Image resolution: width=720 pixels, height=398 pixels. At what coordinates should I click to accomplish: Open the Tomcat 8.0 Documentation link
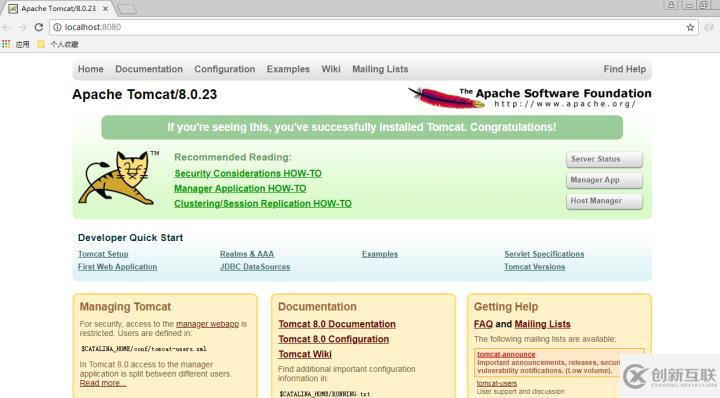point(337,324)
